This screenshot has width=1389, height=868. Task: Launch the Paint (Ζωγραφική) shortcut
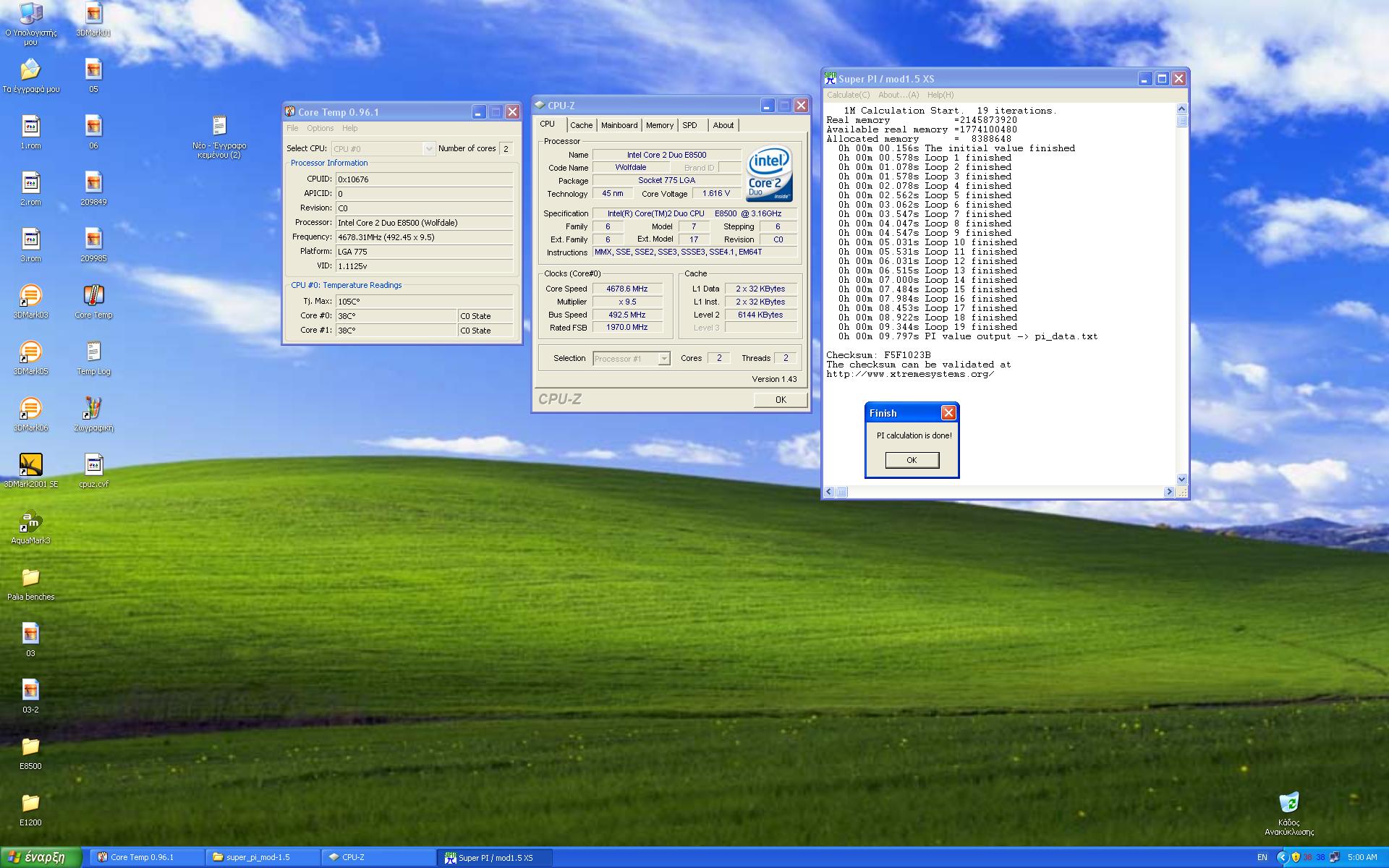tap(93, 414)
